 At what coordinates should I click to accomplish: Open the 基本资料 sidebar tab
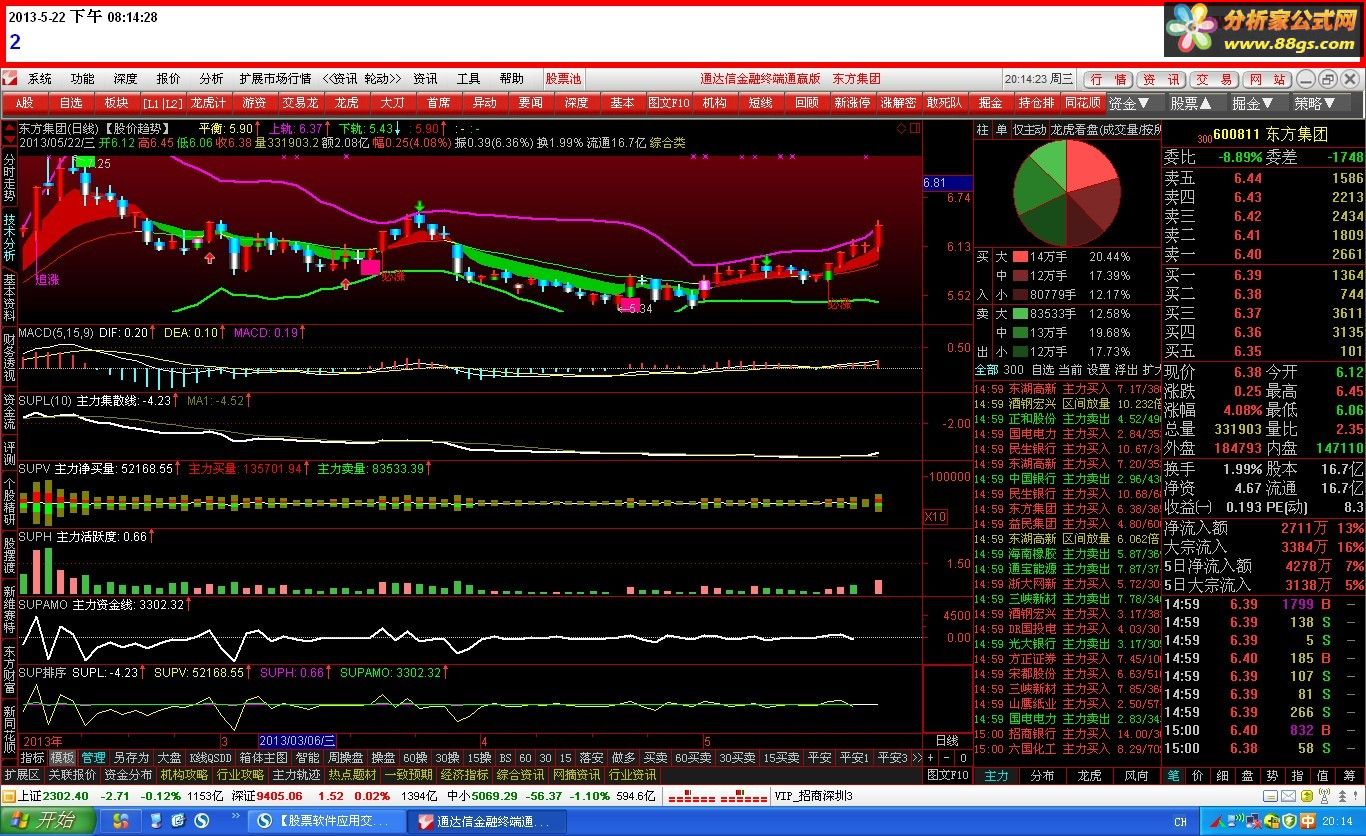[x=9, y=297]
